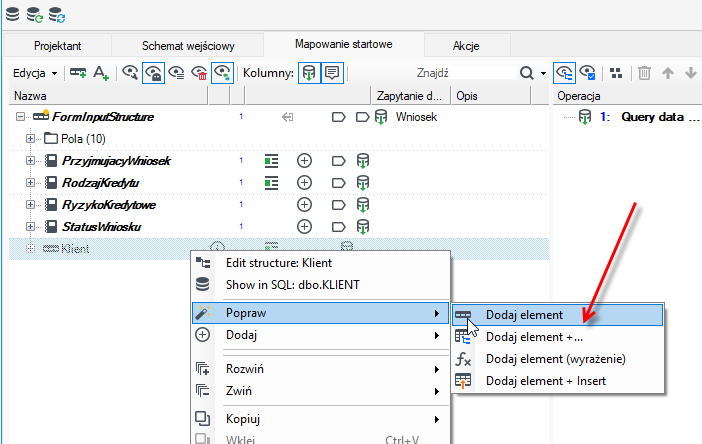Viewport: 702px width, 444px height.
Task: Click the database icon with green refresh badge
Action: coord(34,14)
